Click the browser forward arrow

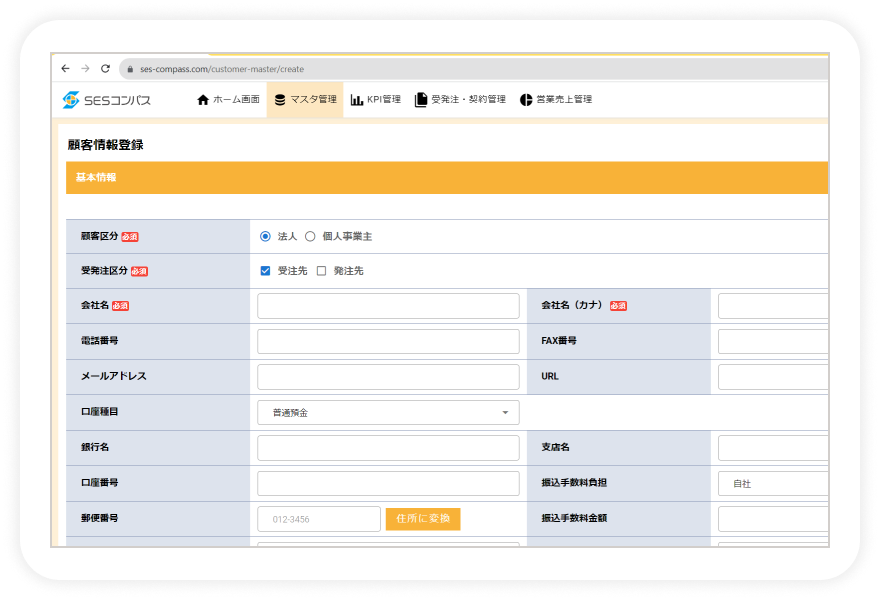(x=85, y=68)
